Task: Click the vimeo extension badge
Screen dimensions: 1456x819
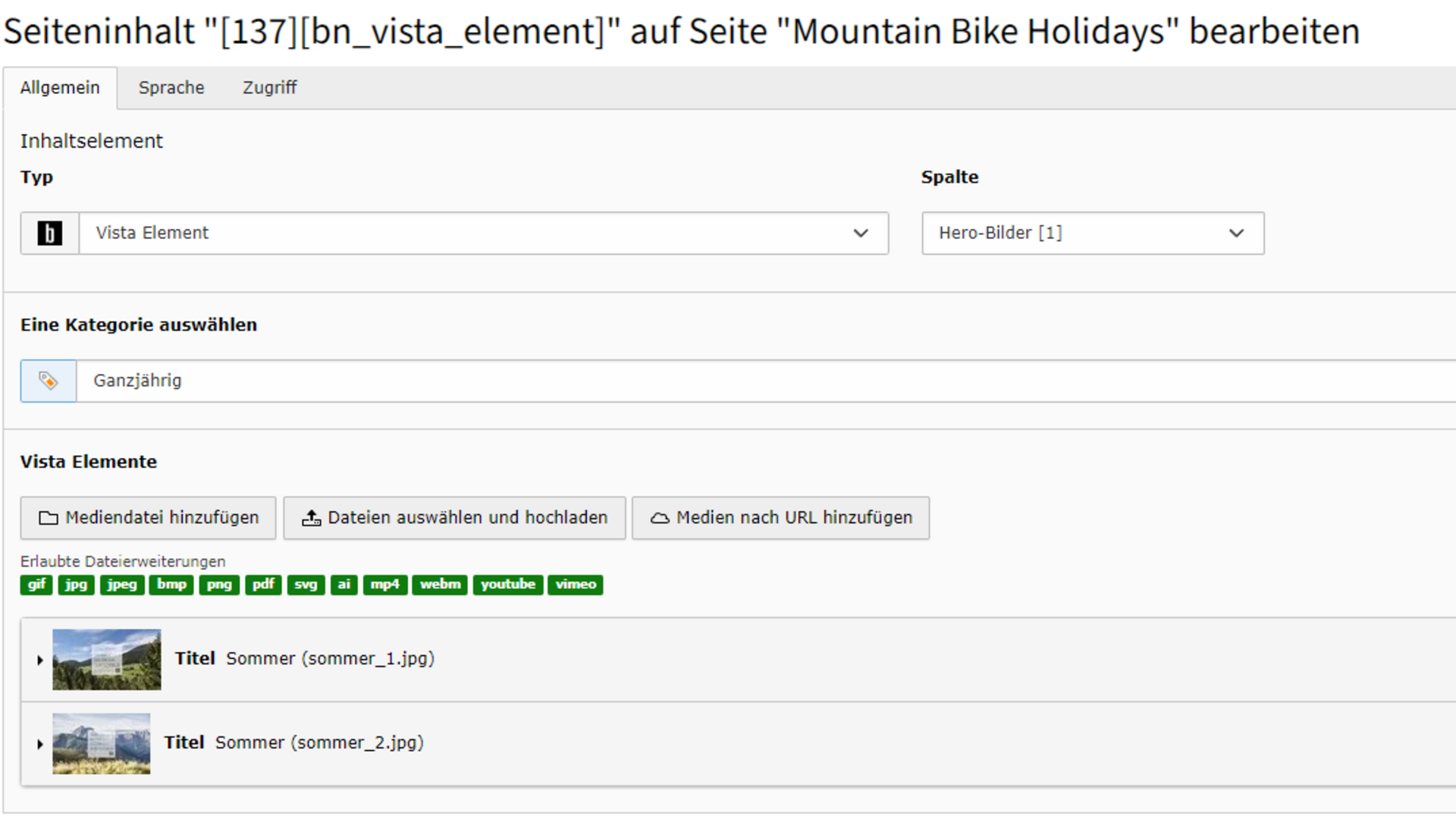Action: (575, 585)
